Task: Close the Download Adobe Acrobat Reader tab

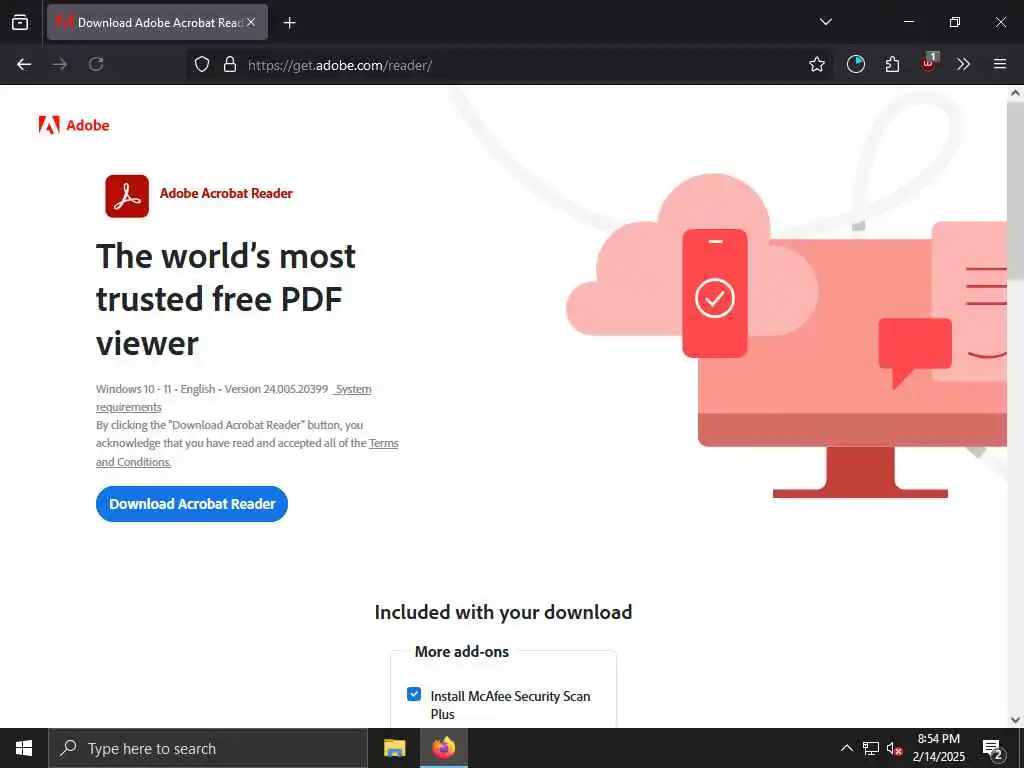Action: [251, 22]
